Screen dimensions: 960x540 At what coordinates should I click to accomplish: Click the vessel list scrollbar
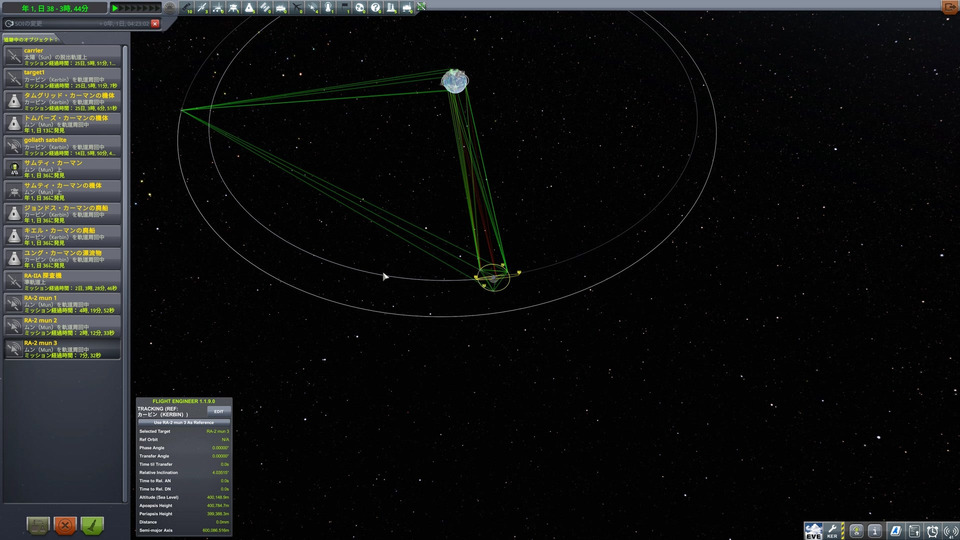(126, 272)
